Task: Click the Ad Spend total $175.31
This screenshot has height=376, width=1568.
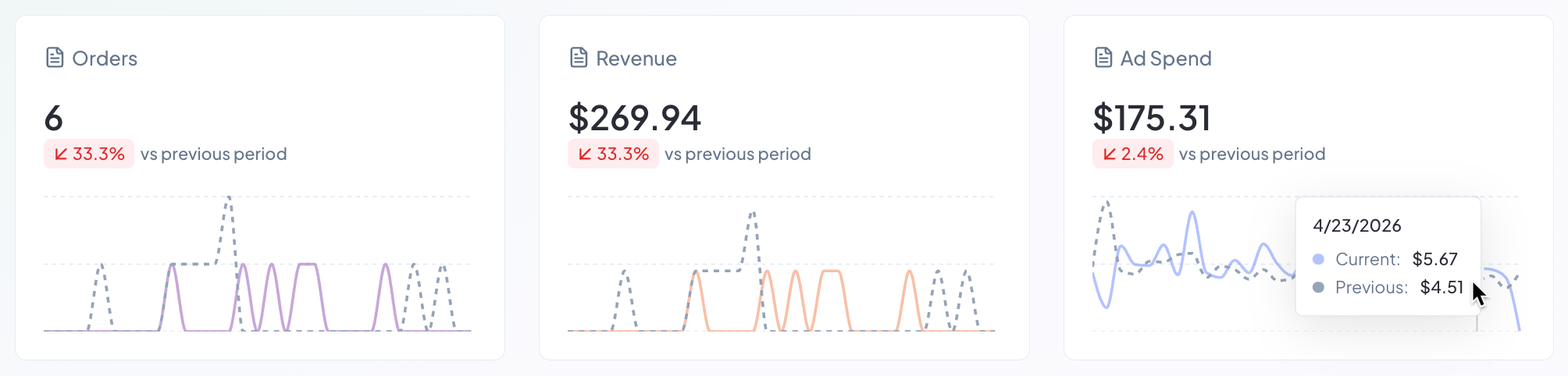Action: tap(1152, 118)
